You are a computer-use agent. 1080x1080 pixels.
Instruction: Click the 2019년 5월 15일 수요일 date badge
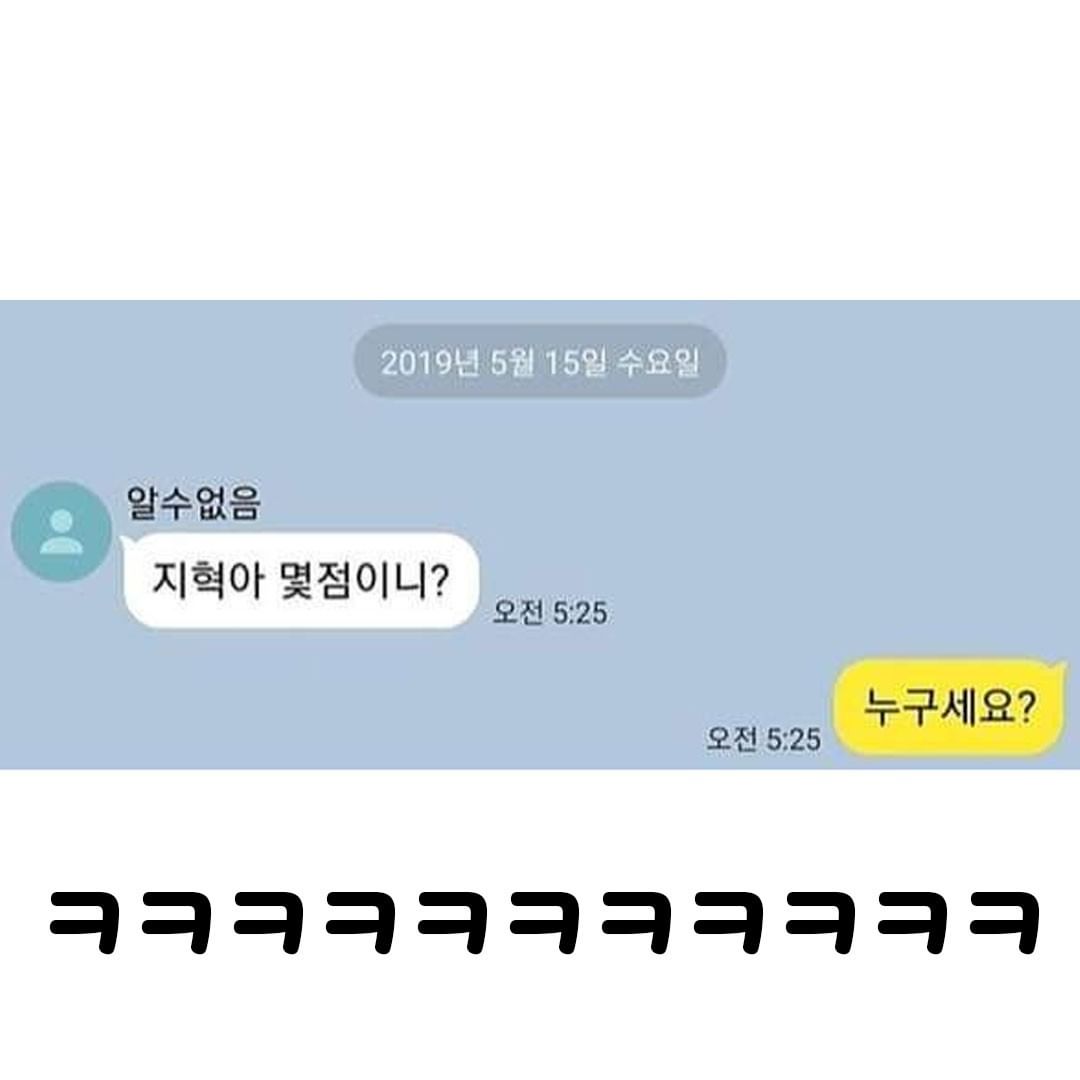point(540,362)
